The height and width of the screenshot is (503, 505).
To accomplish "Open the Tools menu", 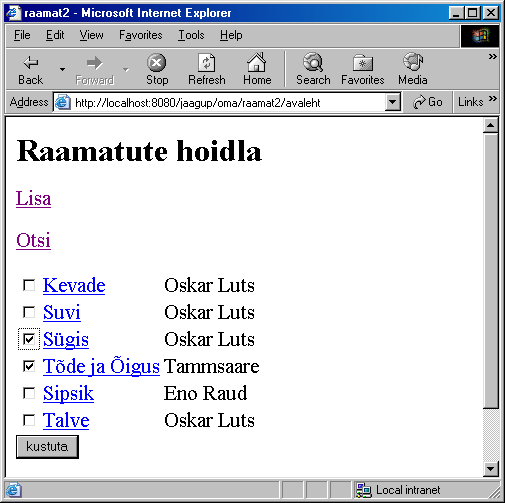I will click(x=191, y=35).
